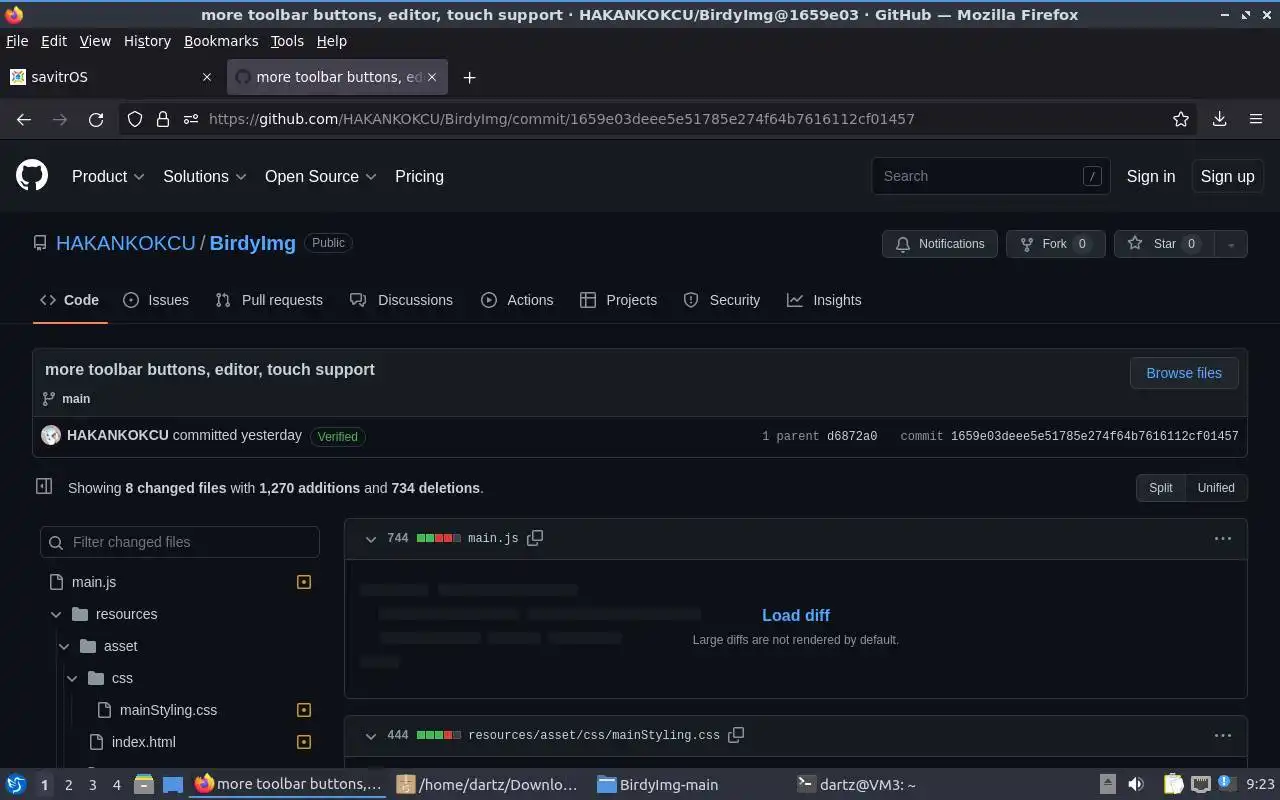
Task: Click HAKANKOKCU's avatar image
Action: 51,435
